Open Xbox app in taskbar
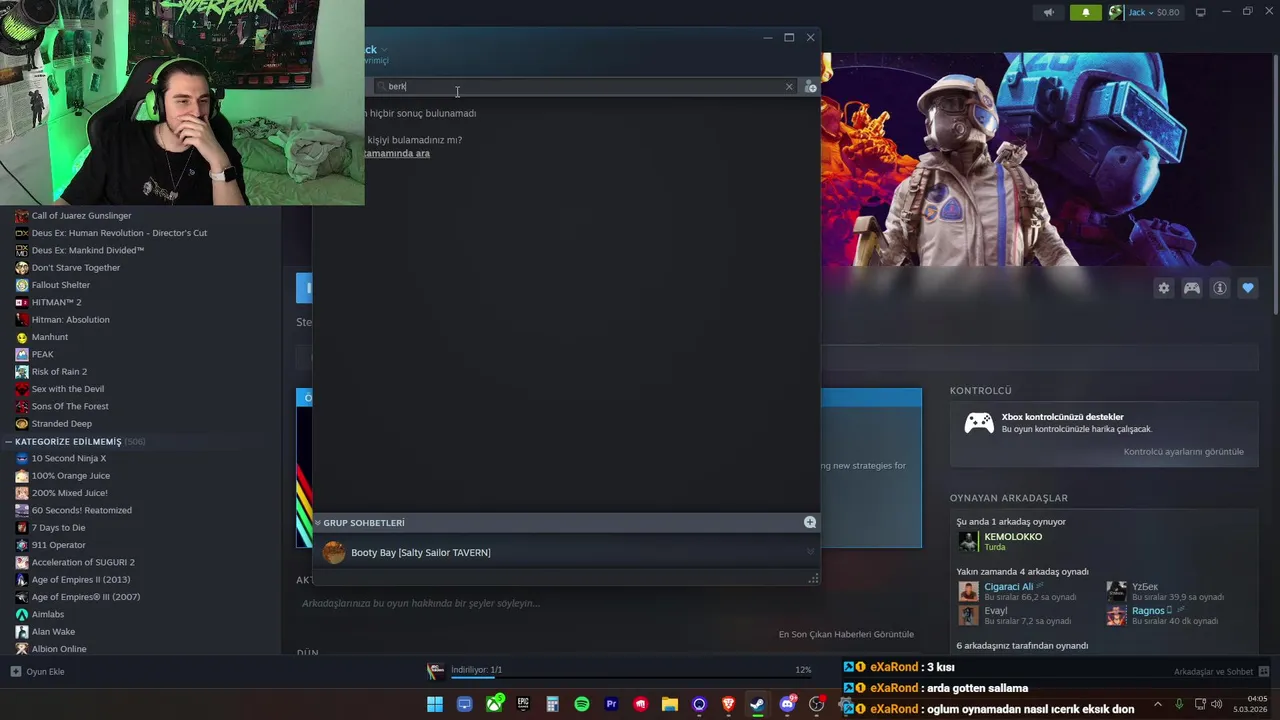Screen dimensions: 1280x720 (x=494, y=704)
